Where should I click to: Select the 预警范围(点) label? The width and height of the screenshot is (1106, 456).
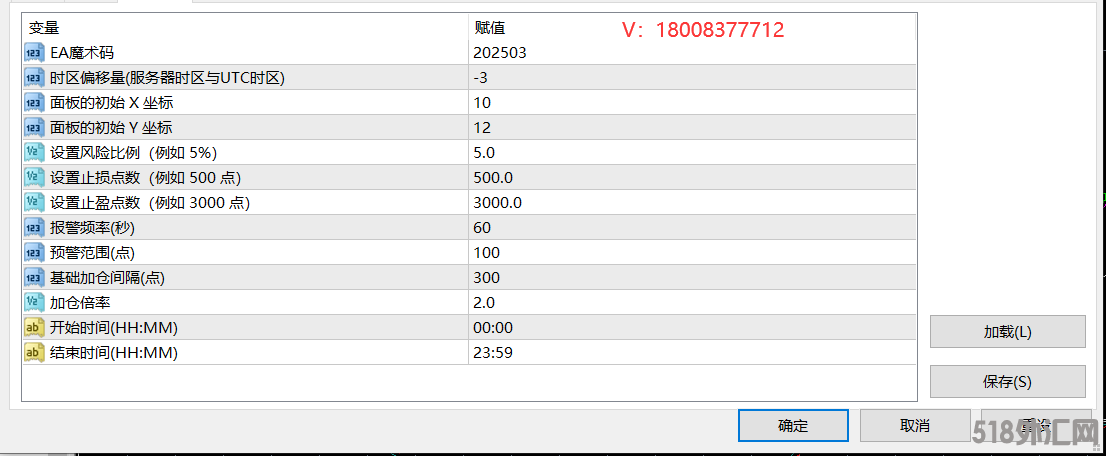92,253
